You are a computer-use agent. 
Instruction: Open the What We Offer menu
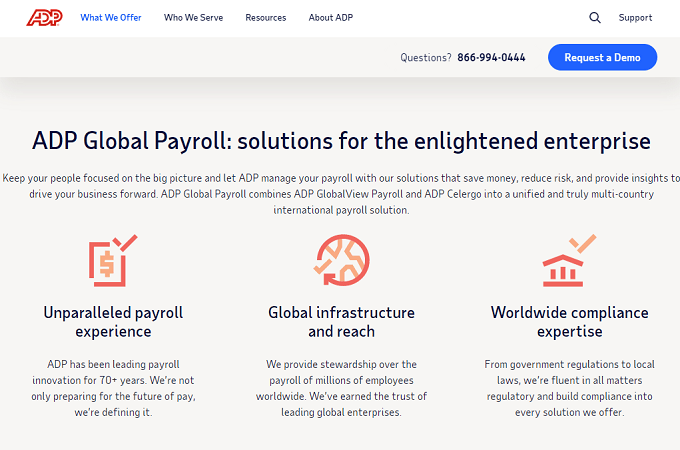click(111, 18)
